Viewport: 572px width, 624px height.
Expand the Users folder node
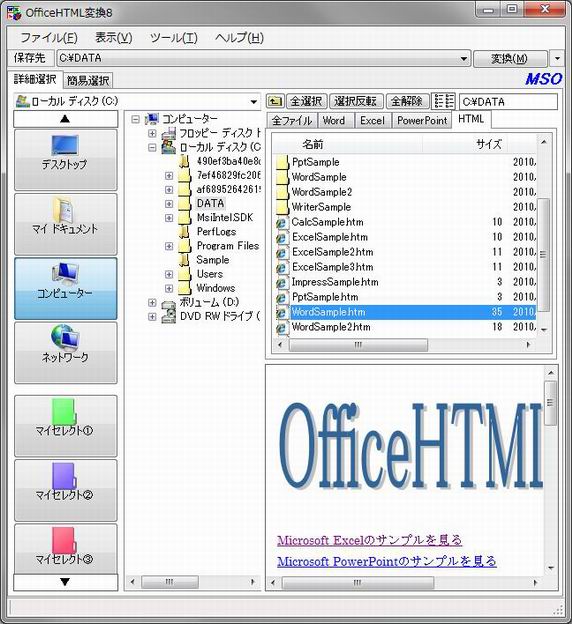[x=169, y=275]
